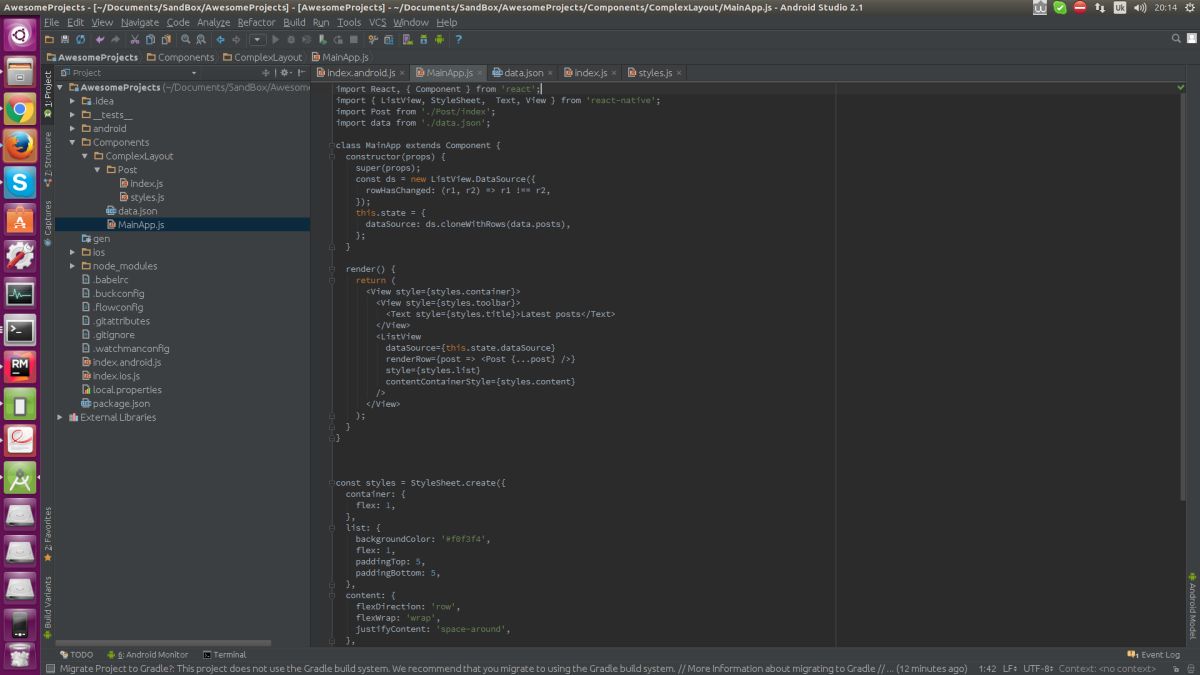Viewport: 1200px width, 675px height.
Task: Open the Event Log
Action: pos(1154,655)
